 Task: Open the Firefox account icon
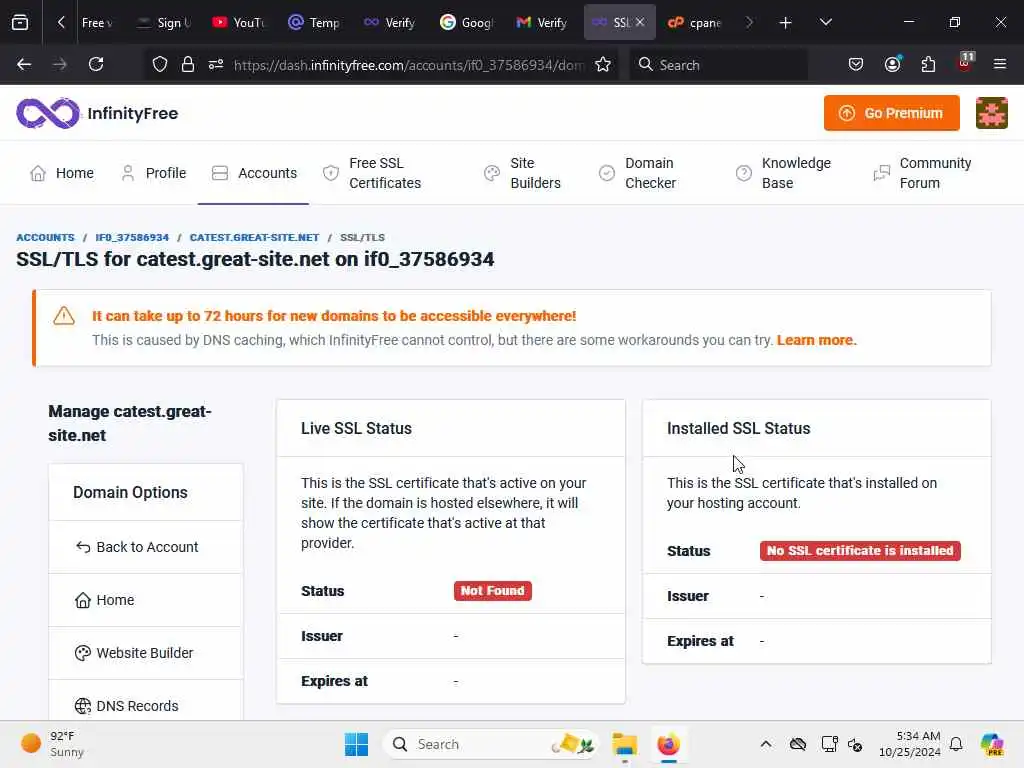pos(893,64)
